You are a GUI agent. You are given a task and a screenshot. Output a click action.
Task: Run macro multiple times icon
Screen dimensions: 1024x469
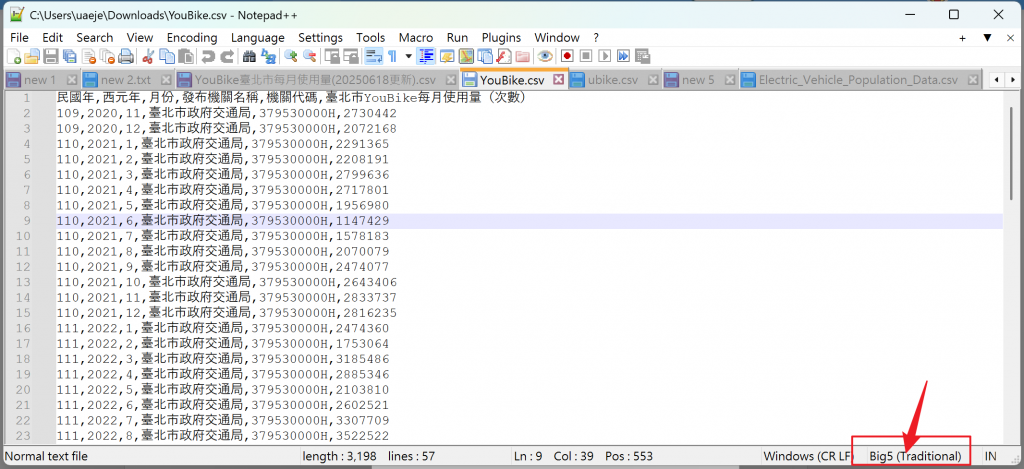click(624, 56)
